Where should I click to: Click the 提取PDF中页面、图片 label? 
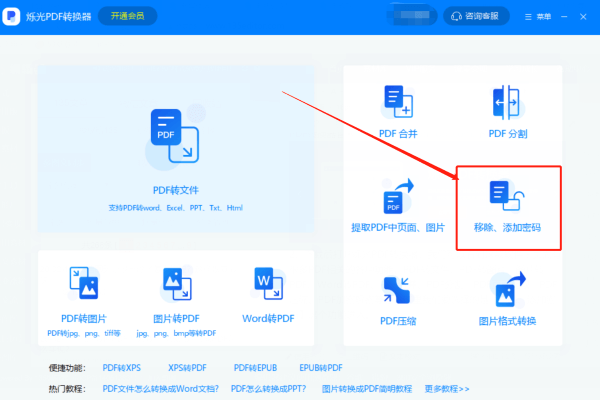(x=398, y=228)
